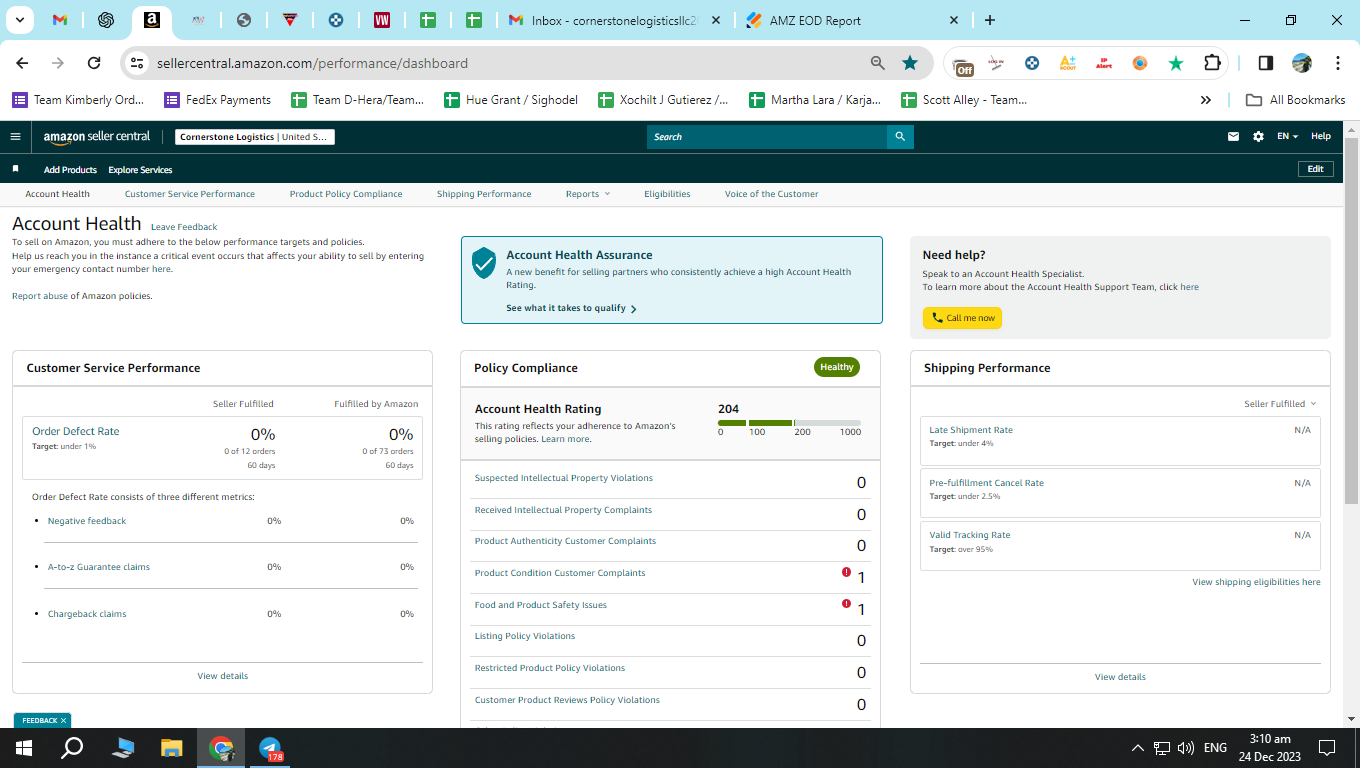Open Windows taskbar search
Viewport: 1360px width, 768px height.
pos(73,748)
